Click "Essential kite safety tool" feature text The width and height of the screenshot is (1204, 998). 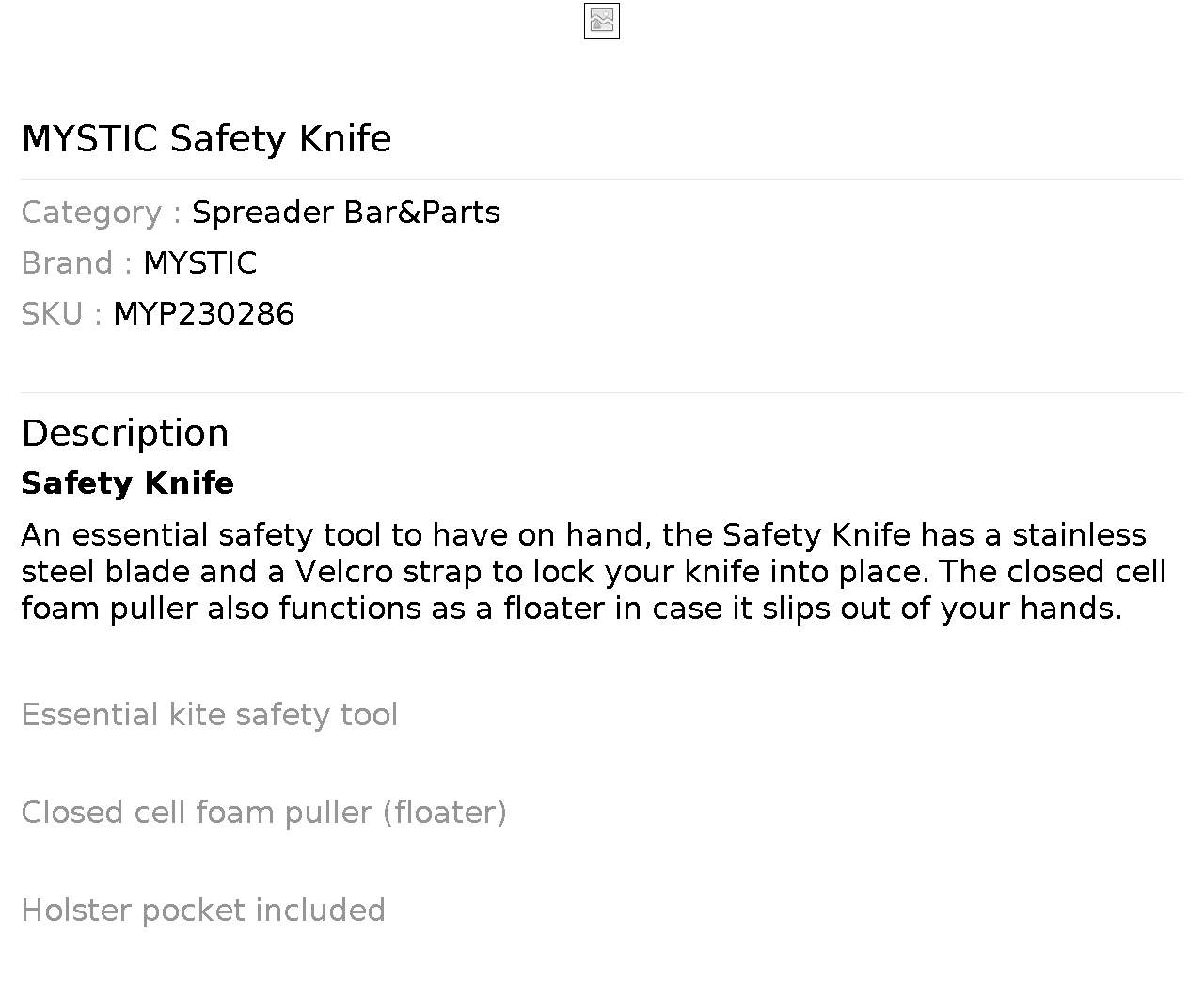tap(209, 715)
